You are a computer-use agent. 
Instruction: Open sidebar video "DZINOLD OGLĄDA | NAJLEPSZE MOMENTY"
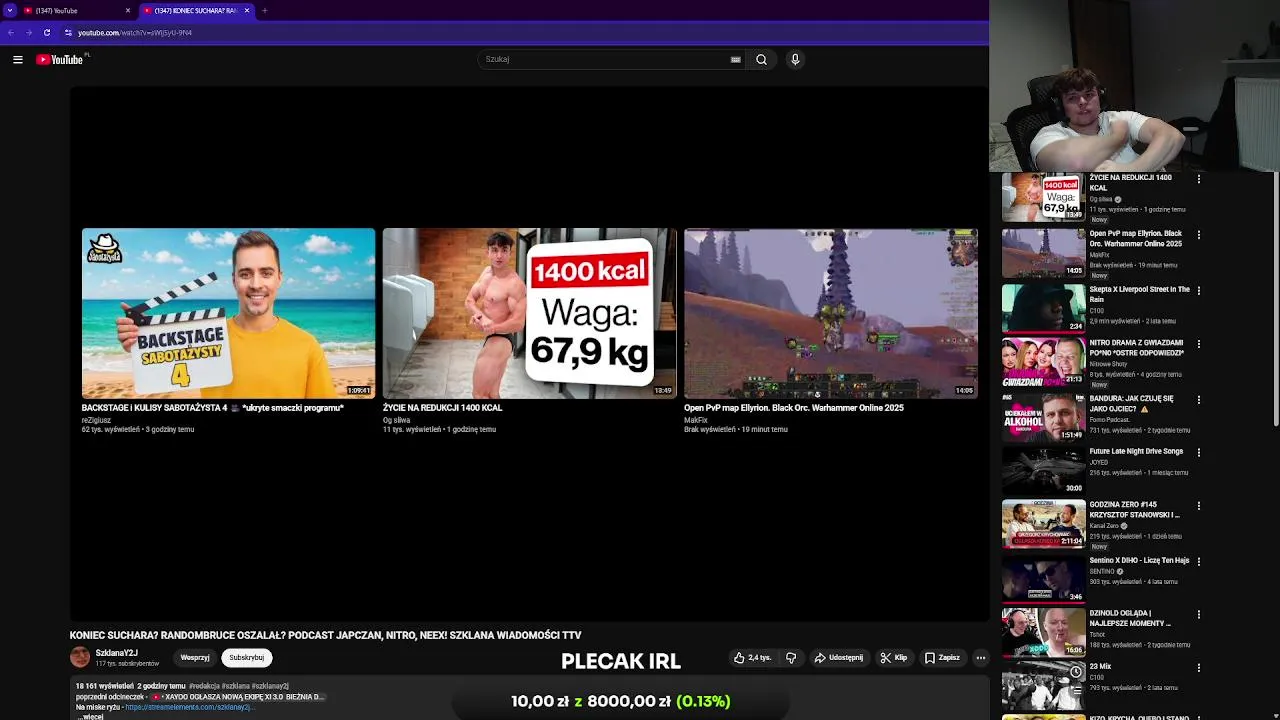(1130, 618)
